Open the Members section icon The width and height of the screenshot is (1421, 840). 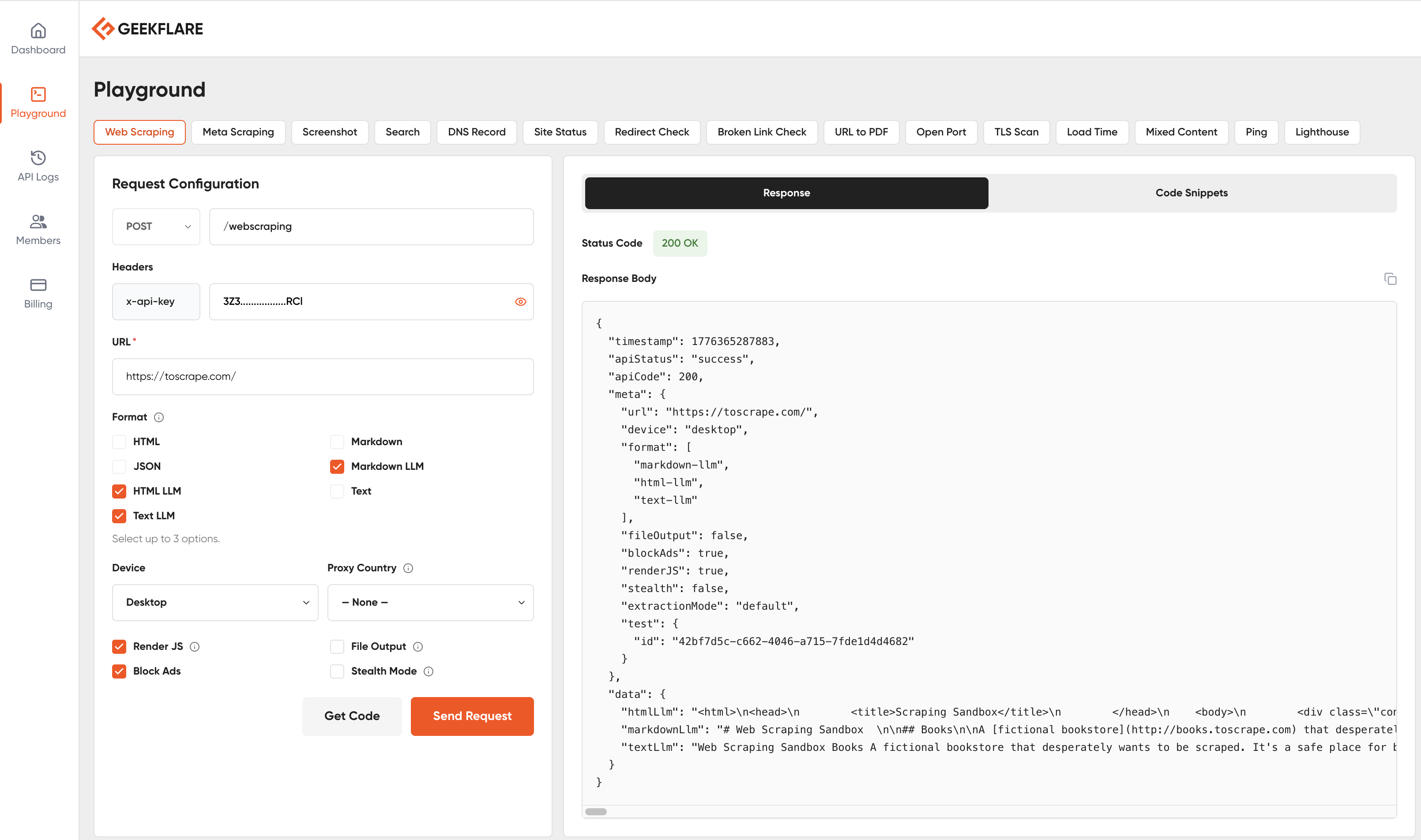point(38,222)
